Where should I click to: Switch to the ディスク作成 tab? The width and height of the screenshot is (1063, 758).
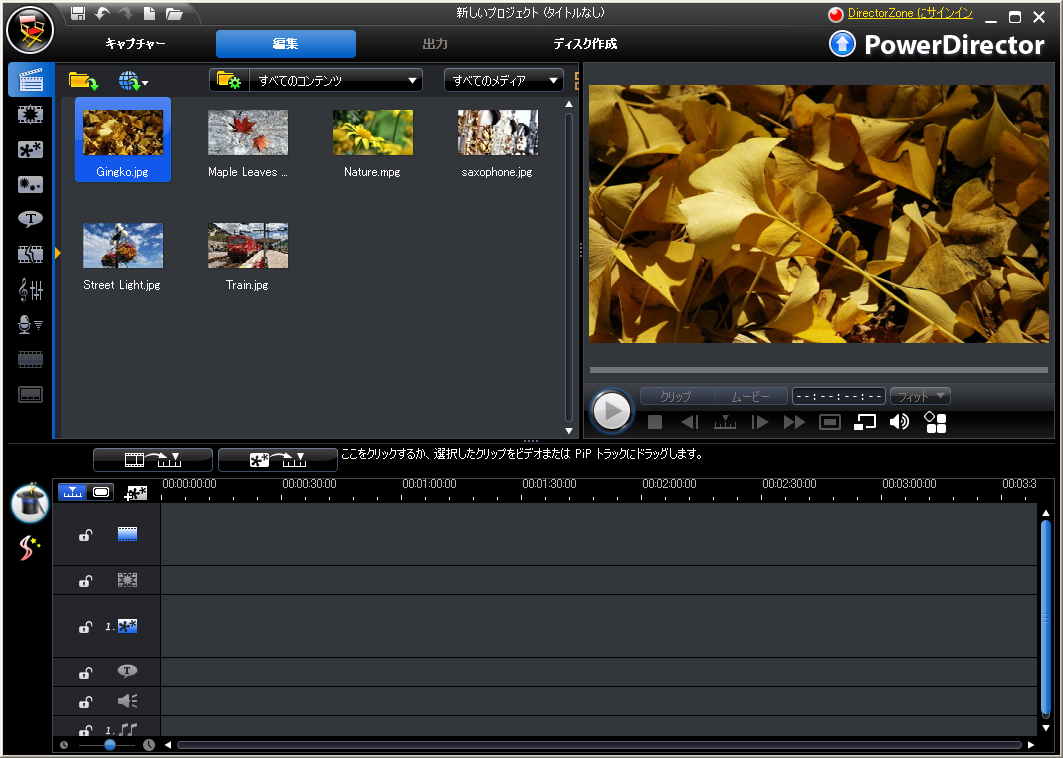tap(585, 44)
